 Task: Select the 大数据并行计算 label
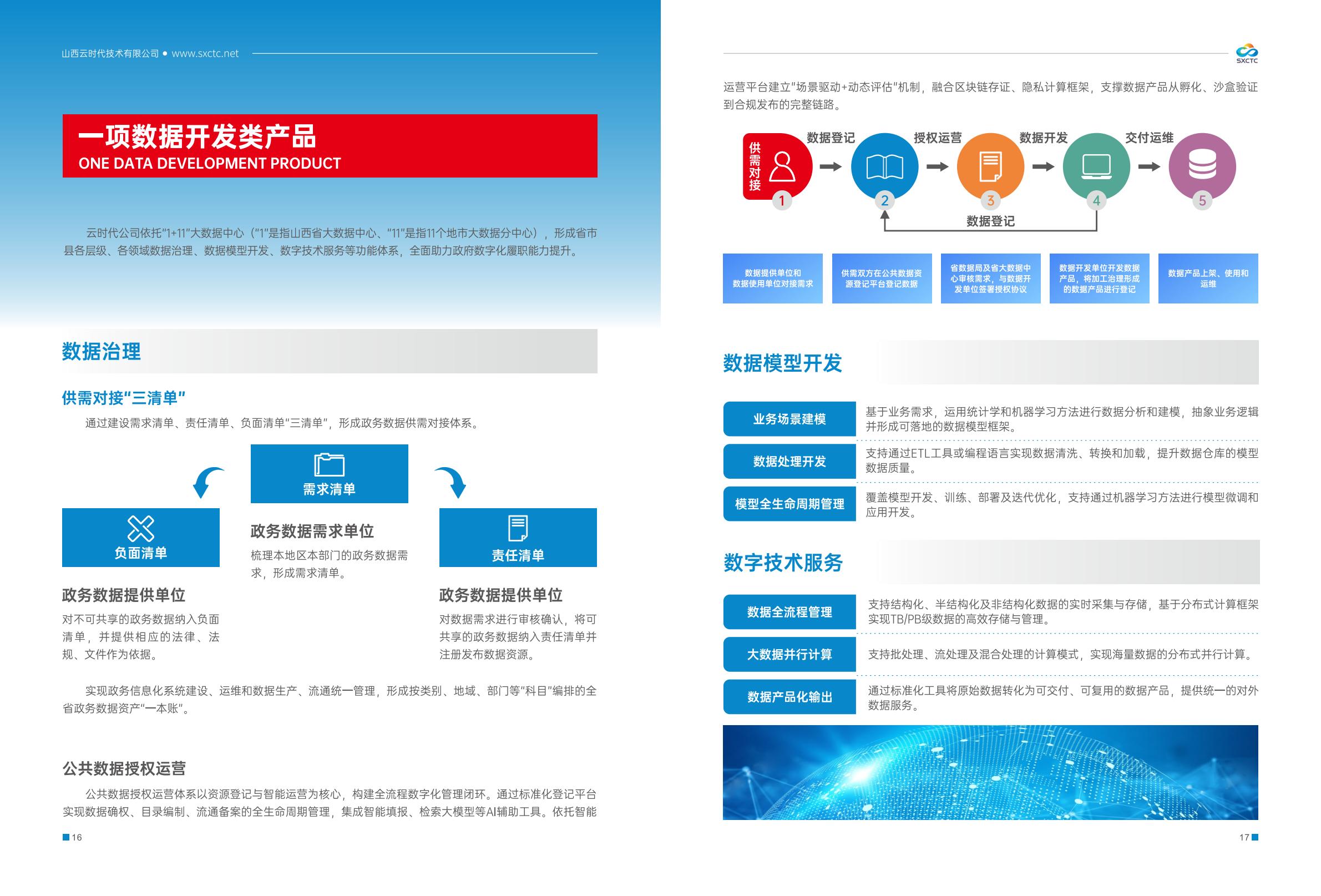coord(789,654)
